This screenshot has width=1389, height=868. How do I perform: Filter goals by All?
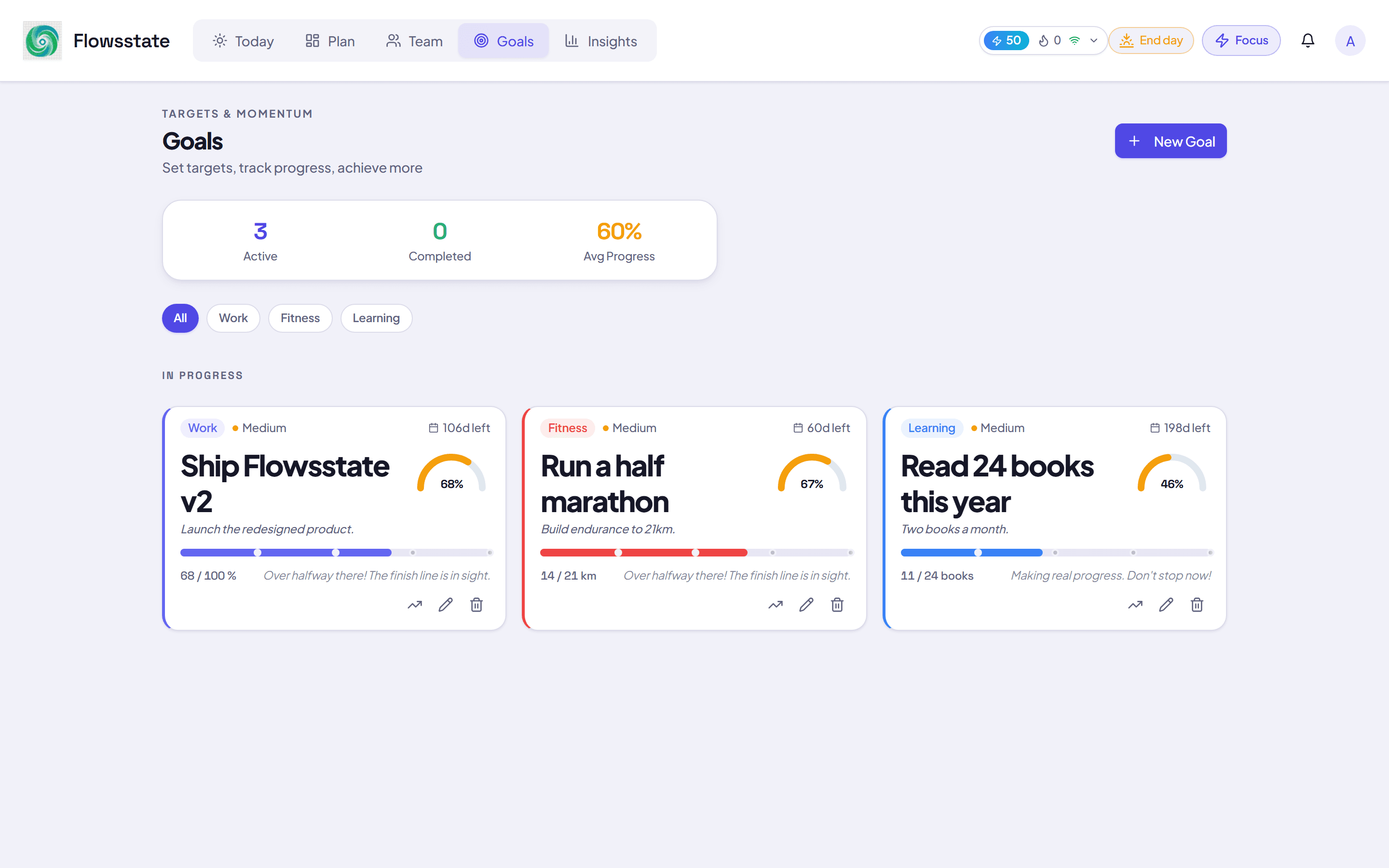[180, 318]
